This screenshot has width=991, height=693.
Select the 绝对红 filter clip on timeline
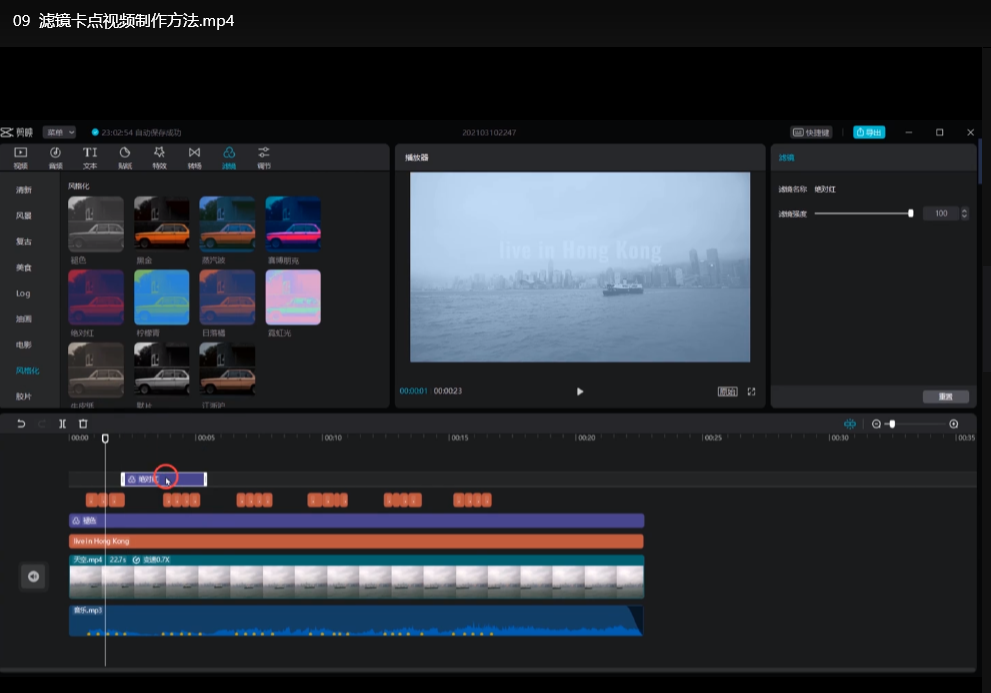click(164, 479)
